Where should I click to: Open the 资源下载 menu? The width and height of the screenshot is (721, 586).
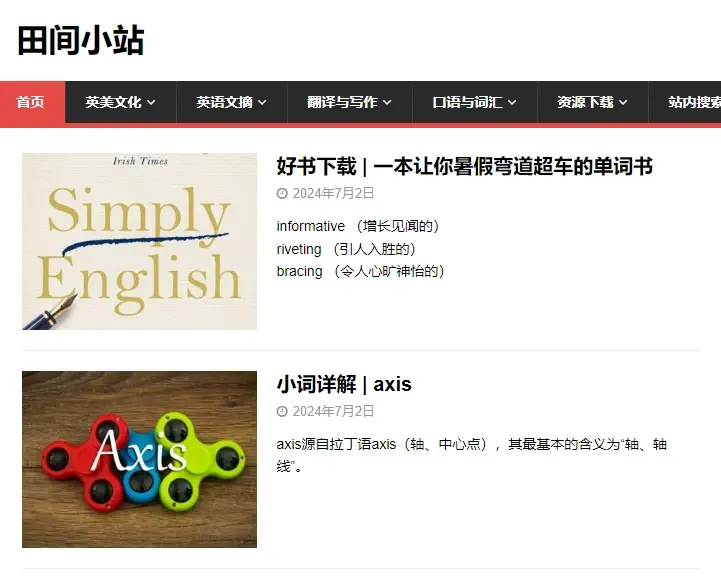[x=593, y=102]
